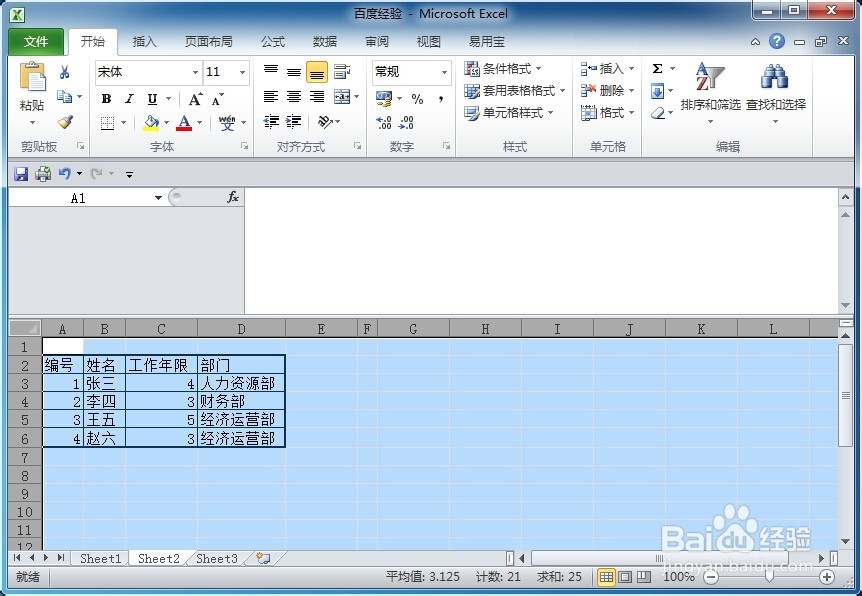Image resolution: width=862 pixels, height=596 pixels.
Task: Increase font size with large A
Action: point(195,99)
